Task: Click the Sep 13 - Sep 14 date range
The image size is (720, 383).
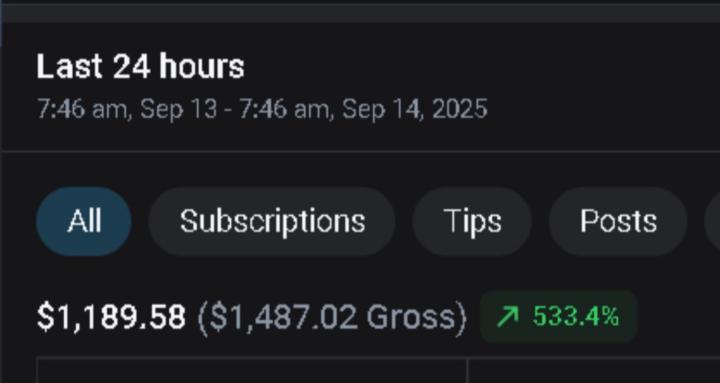Action: [262, 109]
